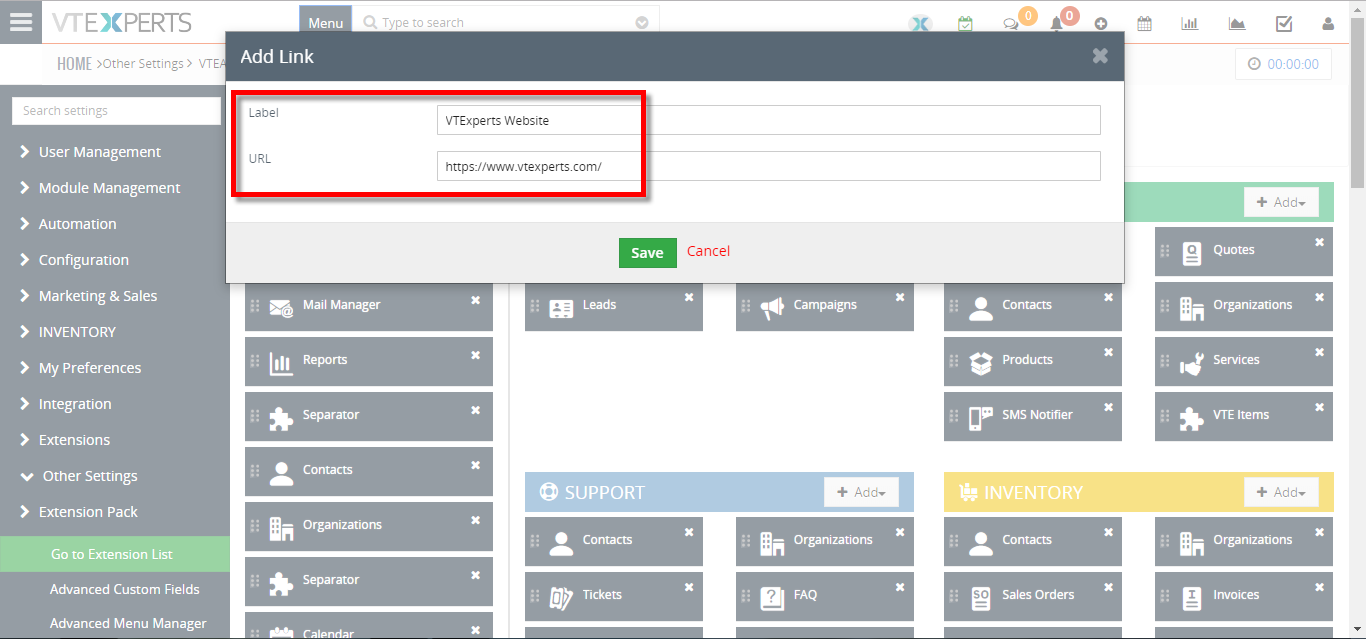Open Other Settings breadcrumb link
The image size is (1366, 639).
click(x=143, y=64)
